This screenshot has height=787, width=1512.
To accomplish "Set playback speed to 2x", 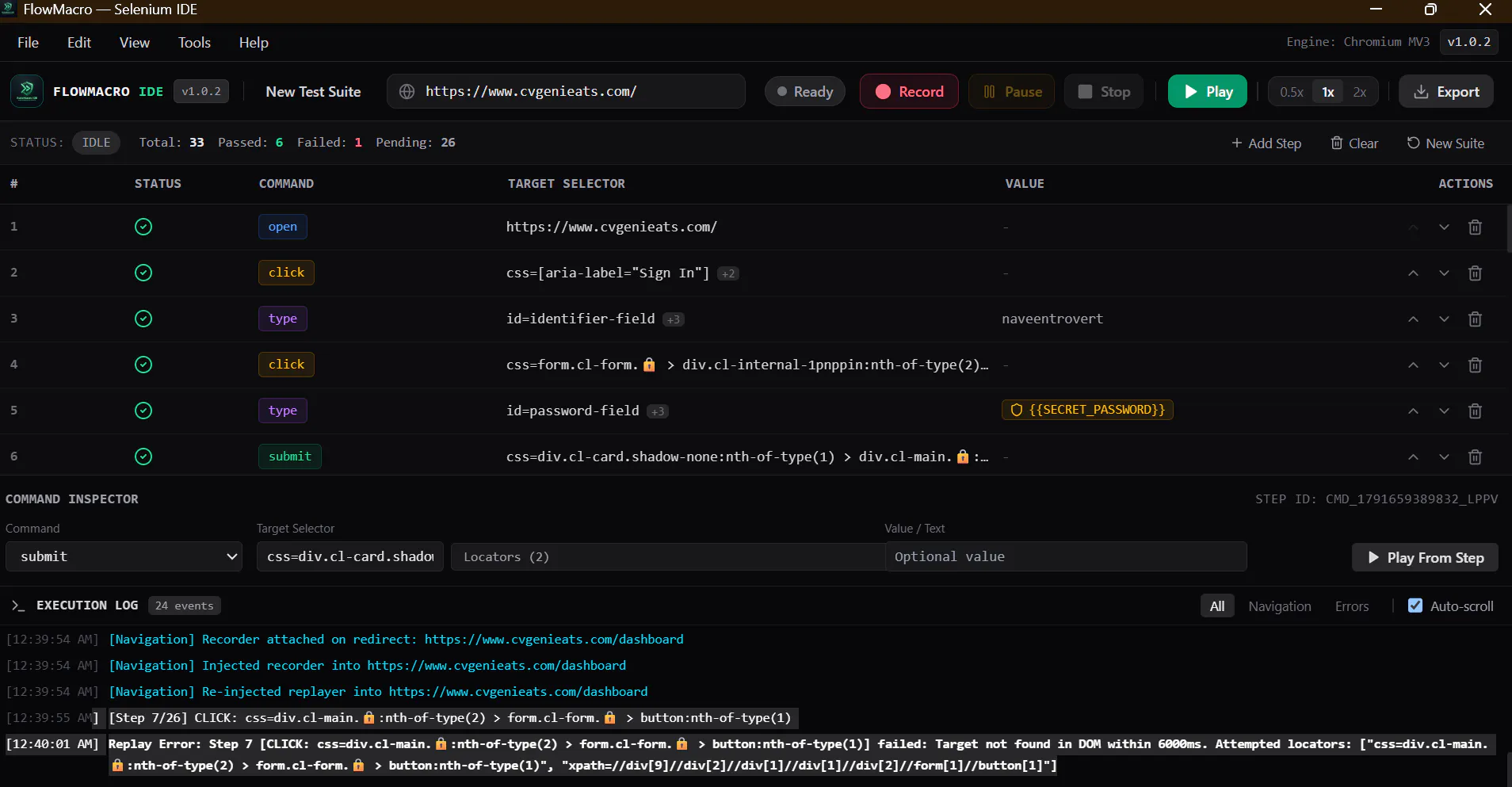I will [x=1360, y=92].
